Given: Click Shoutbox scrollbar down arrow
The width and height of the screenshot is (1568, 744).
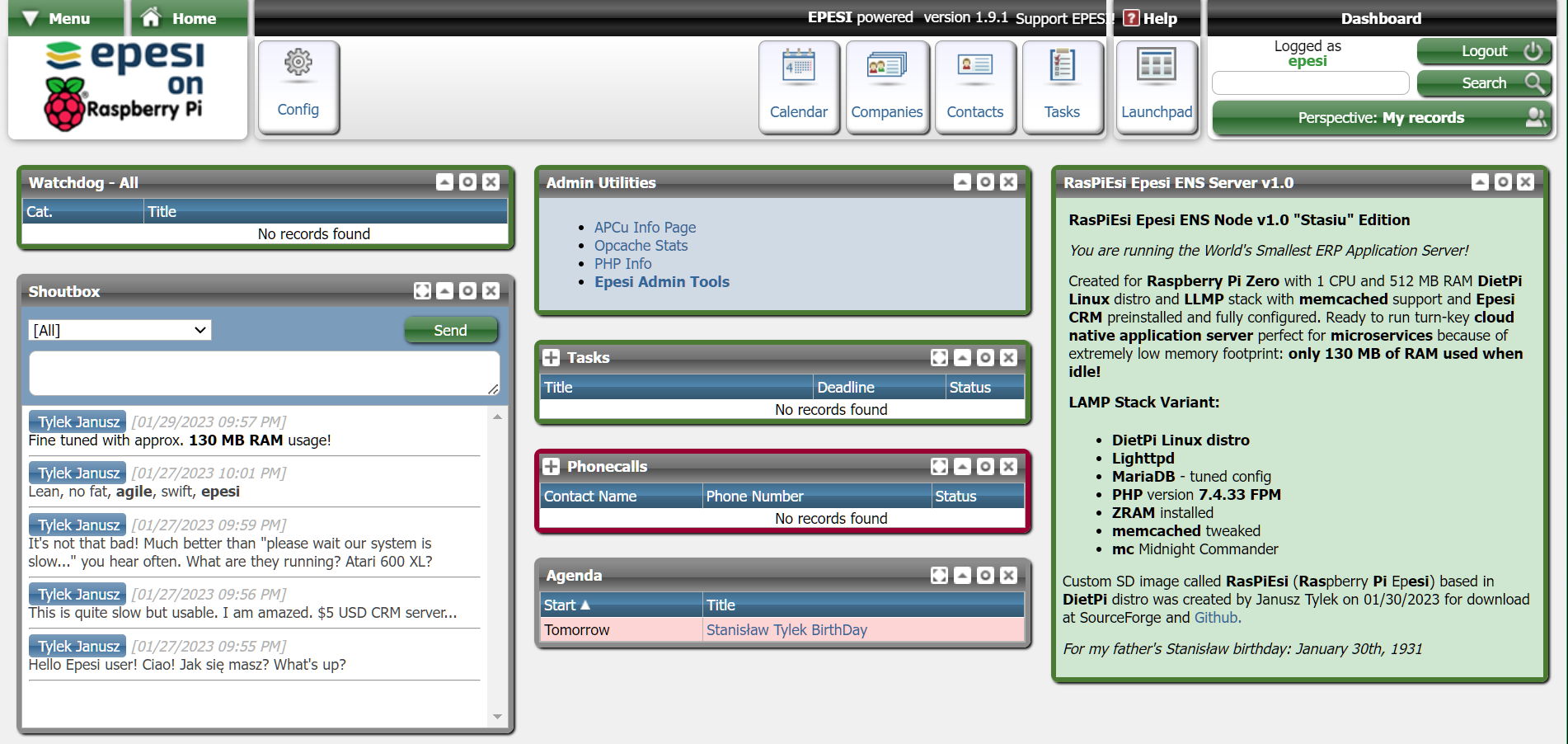Looking at the screenshot, I should 497,717.
